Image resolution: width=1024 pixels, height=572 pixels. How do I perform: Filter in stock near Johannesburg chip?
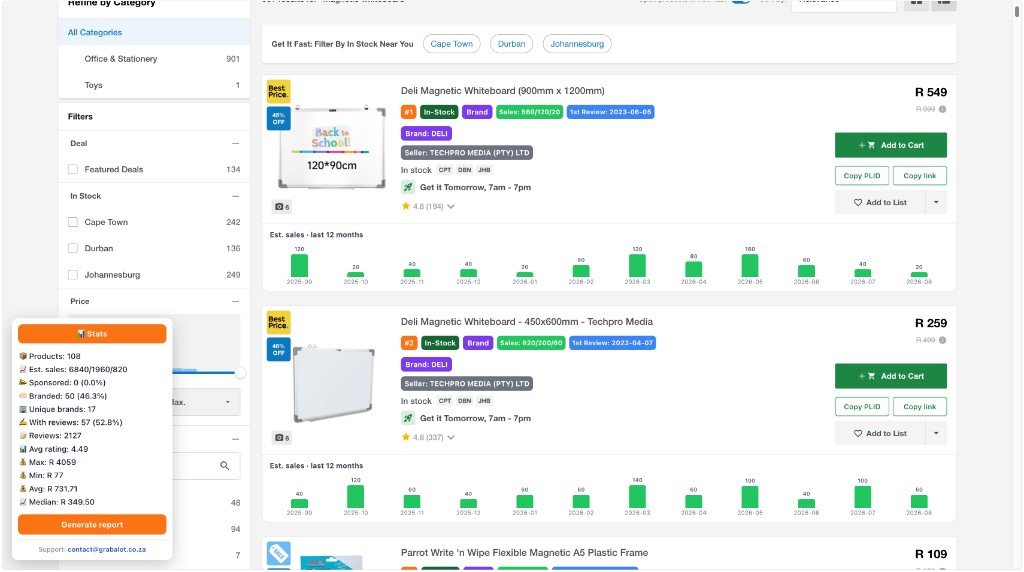click(x=577, y=44)
